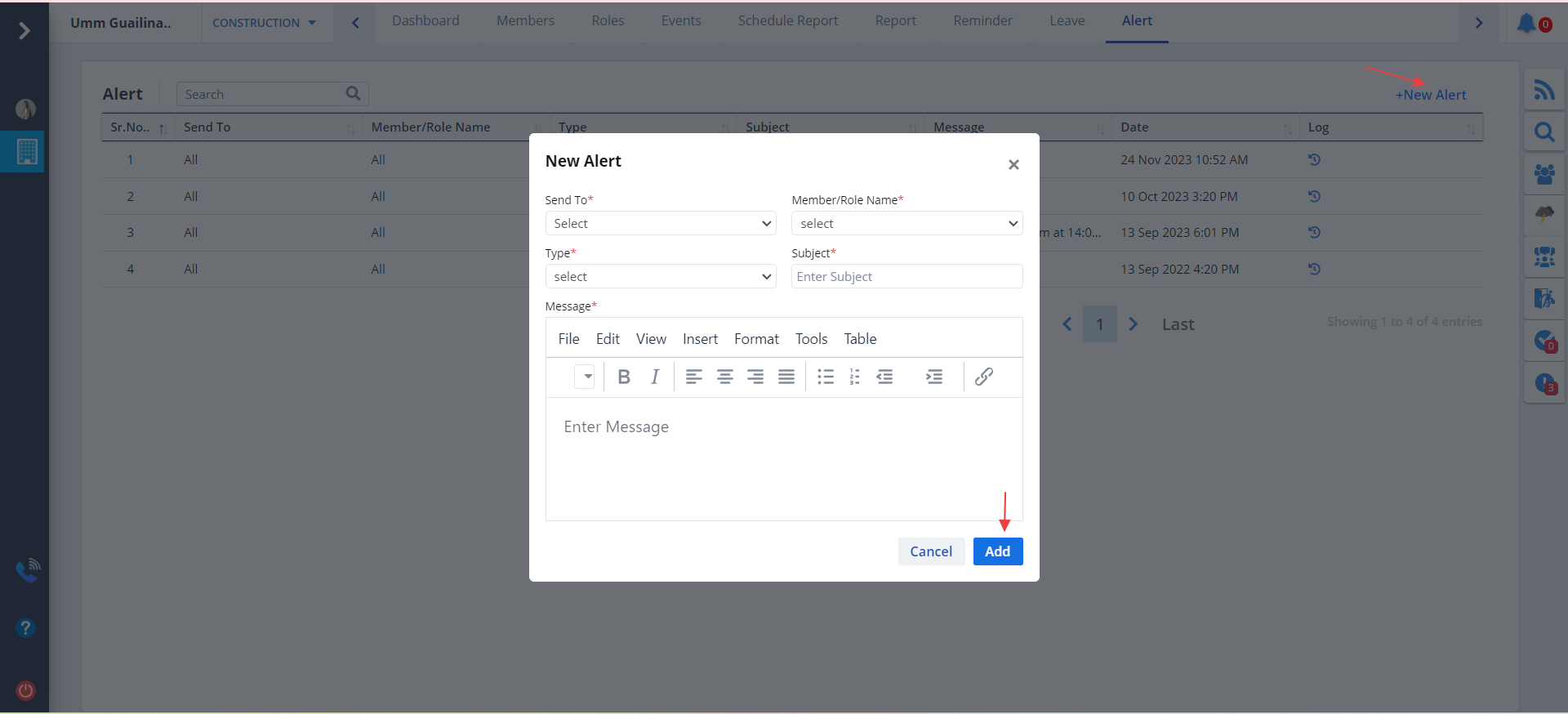Close the New Alert dialog

[1013, 165]
